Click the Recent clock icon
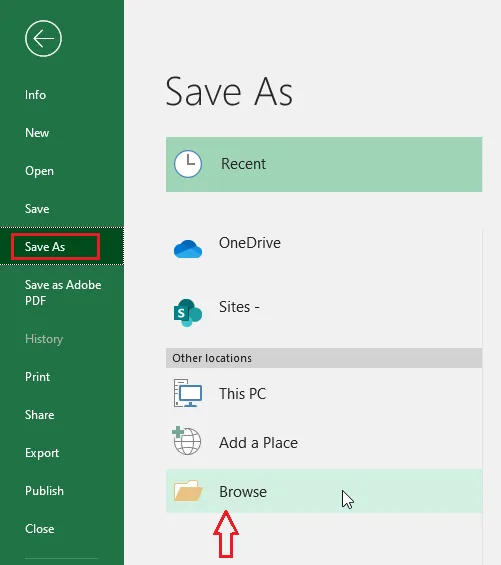 coord(188,164)
